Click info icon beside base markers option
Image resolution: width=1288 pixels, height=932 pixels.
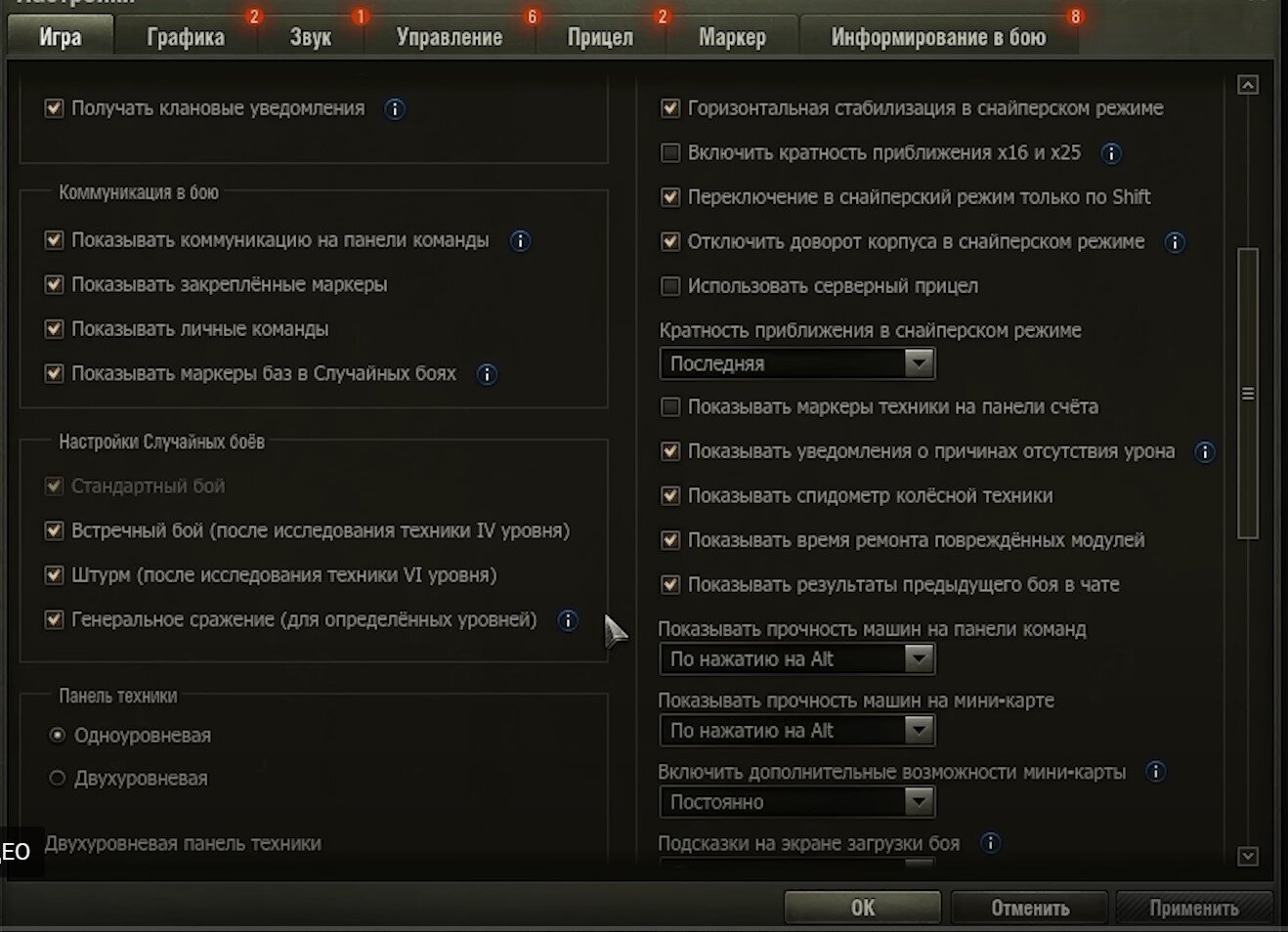[487, 374]
